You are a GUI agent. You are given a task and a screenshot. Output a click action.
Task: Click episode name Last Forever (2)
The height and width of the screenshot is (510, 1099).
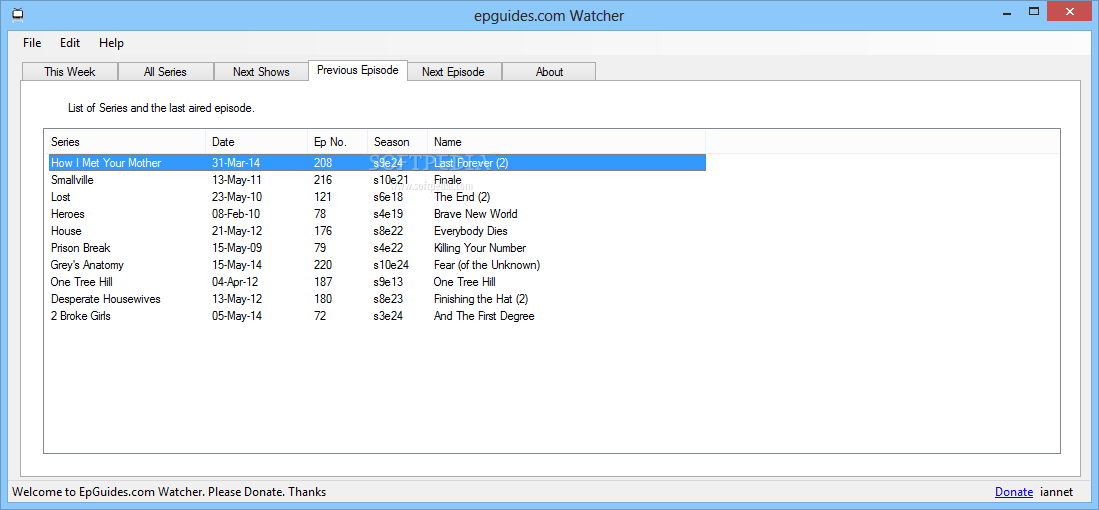471,163
